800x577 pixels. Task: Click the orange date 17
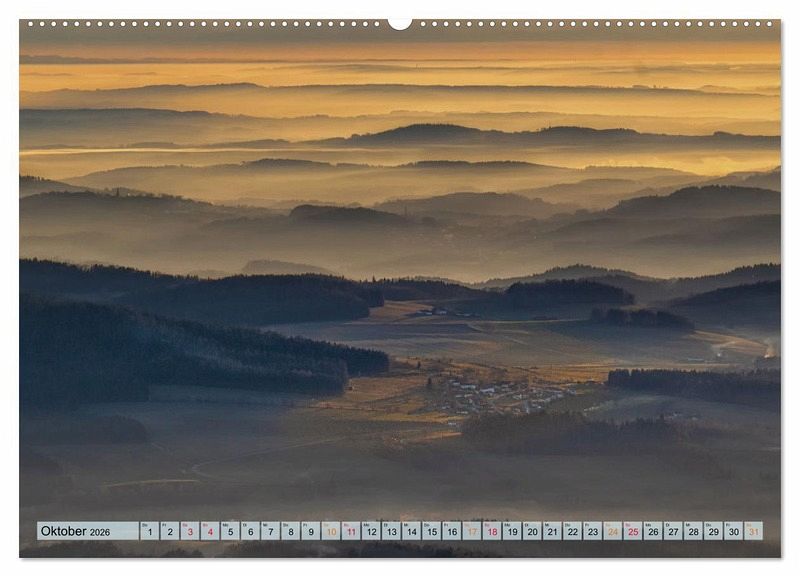472,531
